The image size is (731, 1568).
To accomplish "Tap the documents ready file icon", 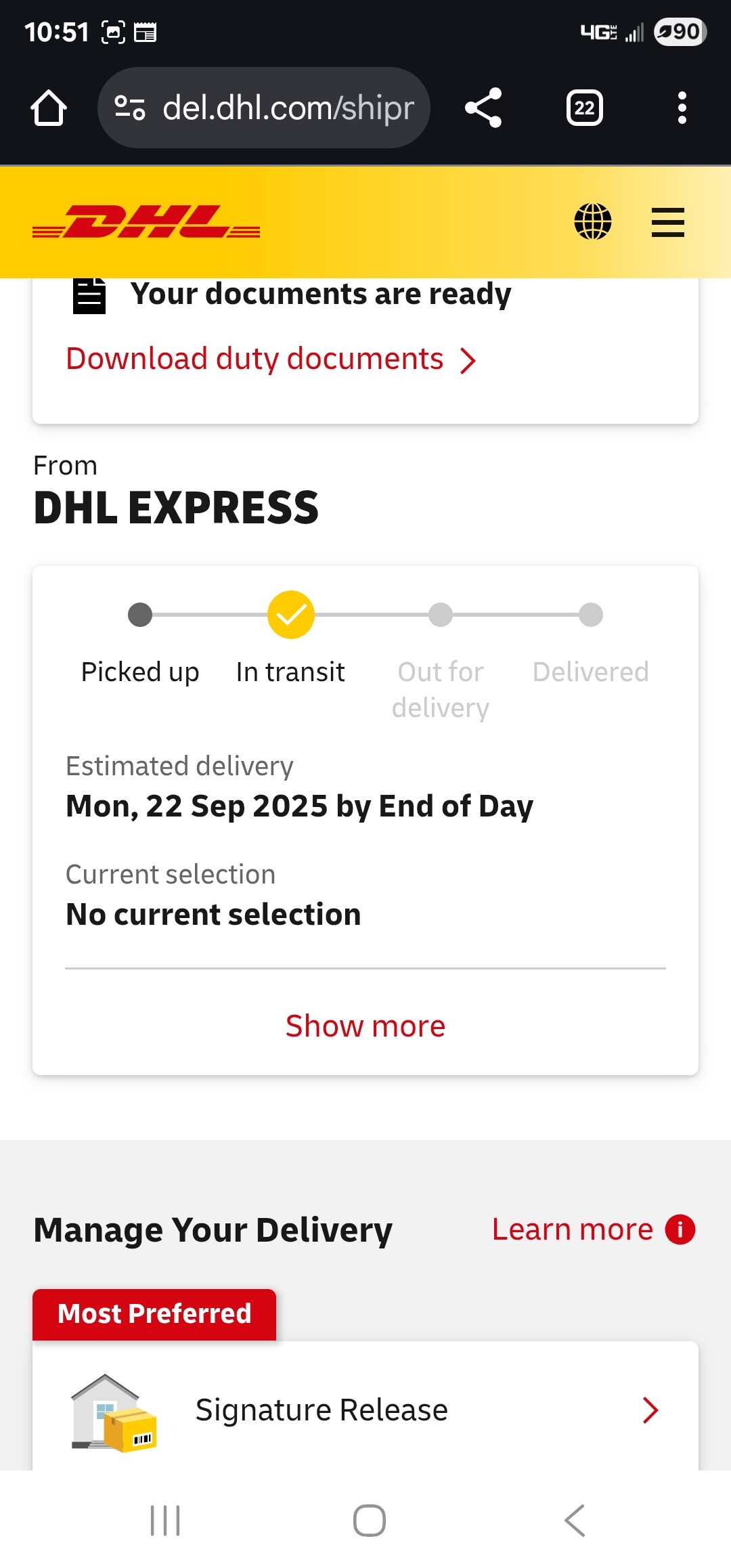I will pos(89,295).
